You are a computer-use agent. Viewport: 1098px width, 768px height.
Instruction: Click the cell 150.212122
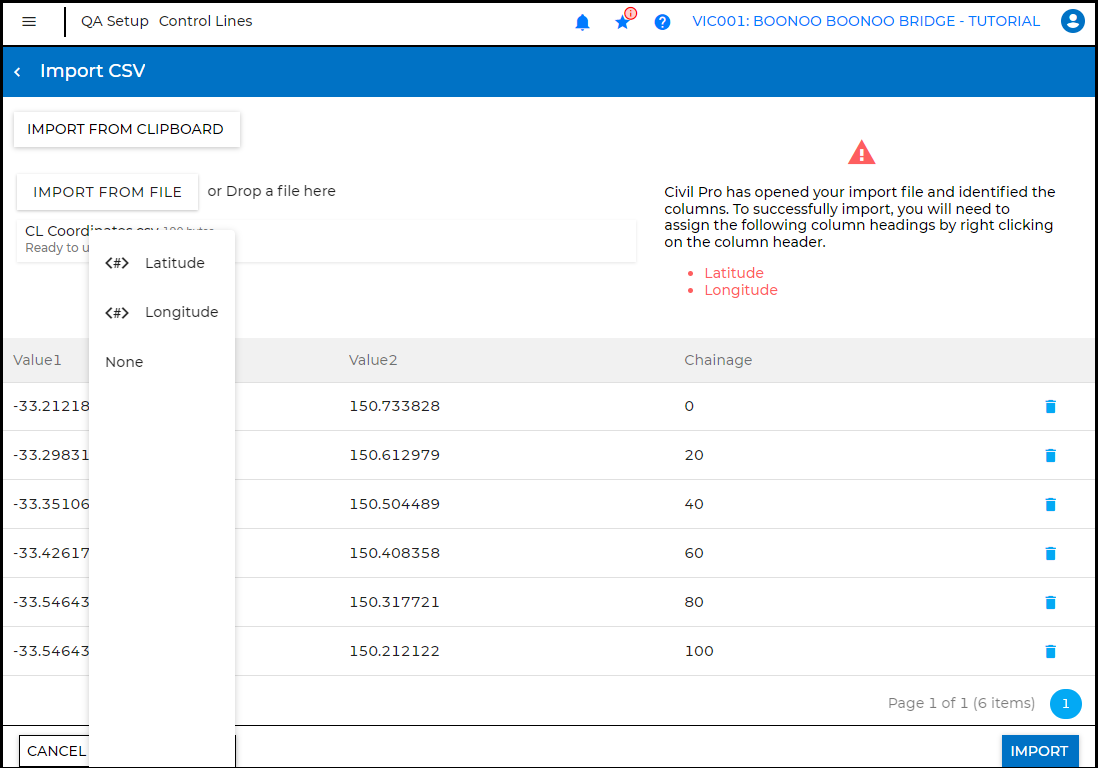[394, 651]
